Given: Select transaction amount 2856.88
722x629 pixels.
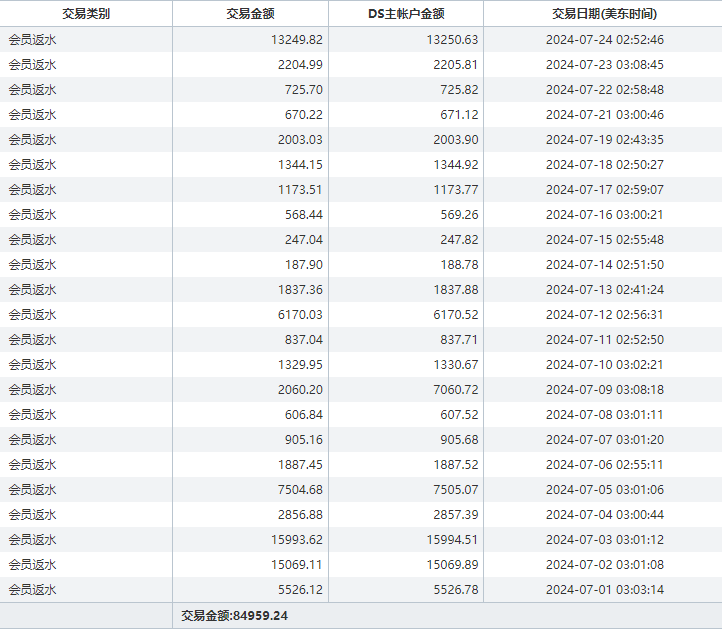Looking at the screenshot, I should click(300, 515).
